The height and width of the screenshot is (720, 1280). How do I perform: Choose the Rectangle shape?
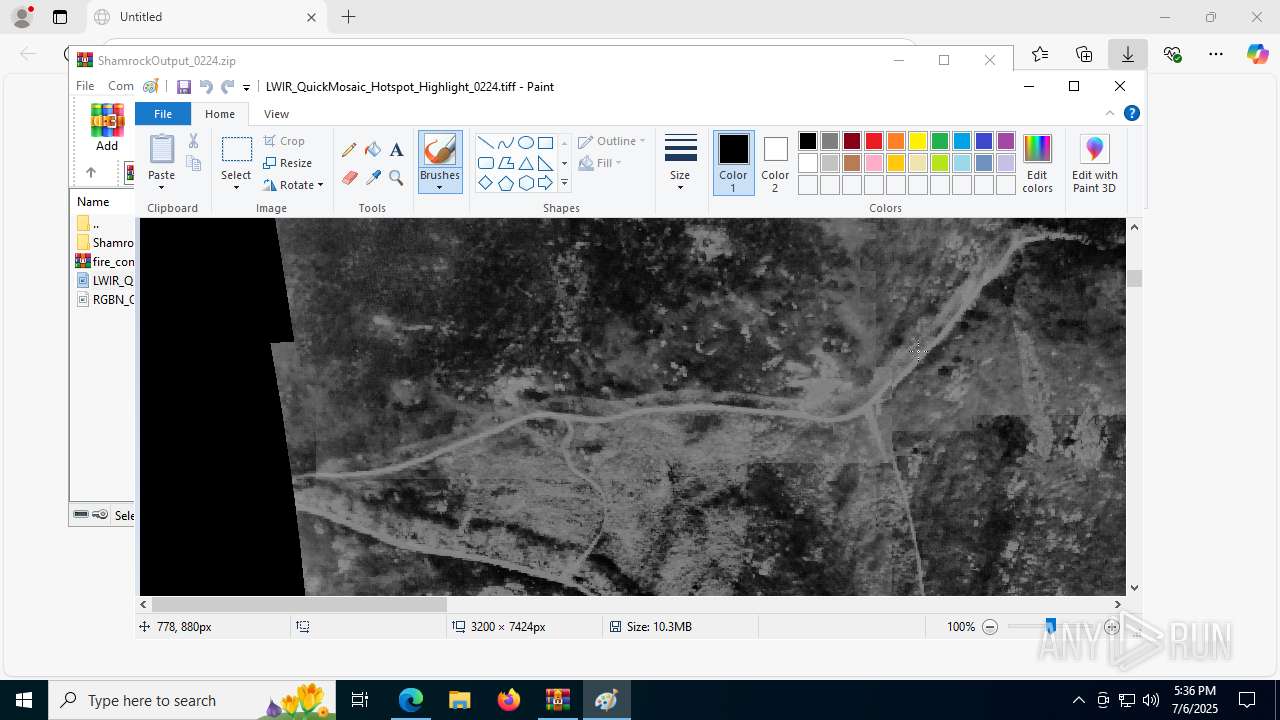pos(545,142)
